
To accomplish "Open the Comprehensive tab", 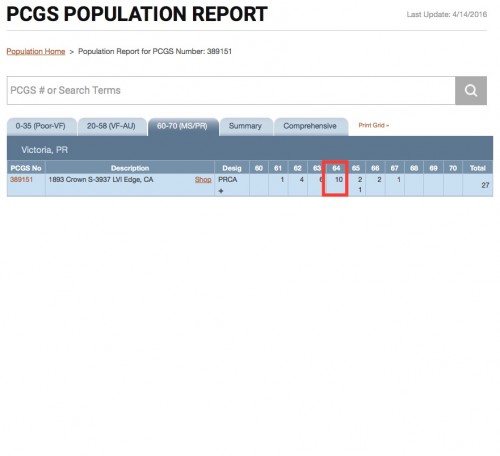I will click(x=310, y=126).
